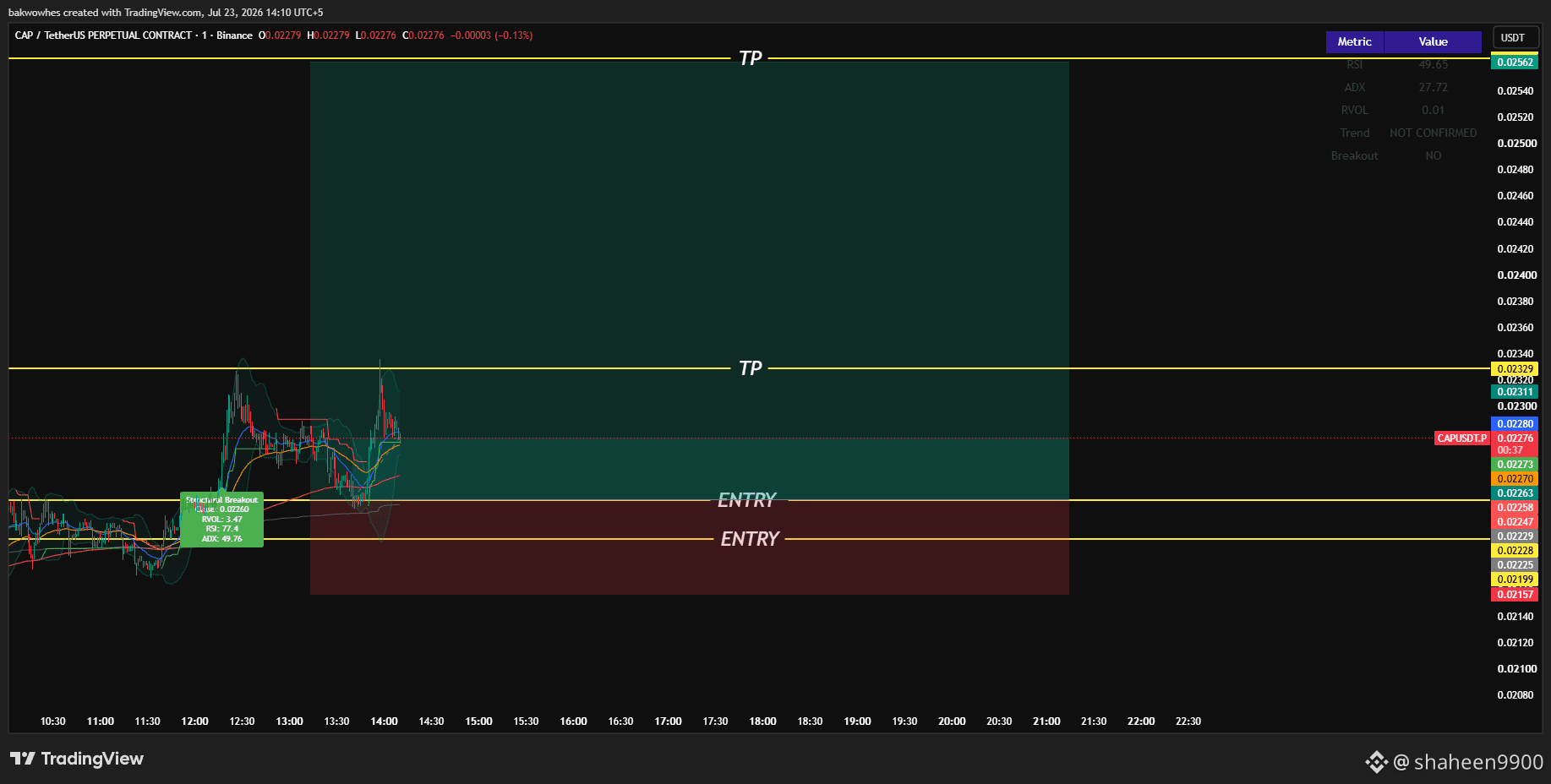Click the 14:00 time axis label
Image resolution: width=1551 pixels, height=784 pixels.
[x=384, y=721]
